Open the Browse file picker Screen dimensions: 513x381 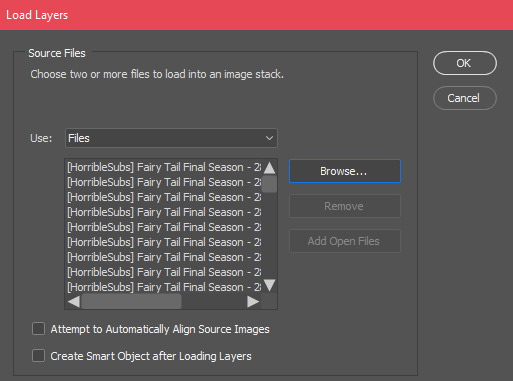coord(345,171)
